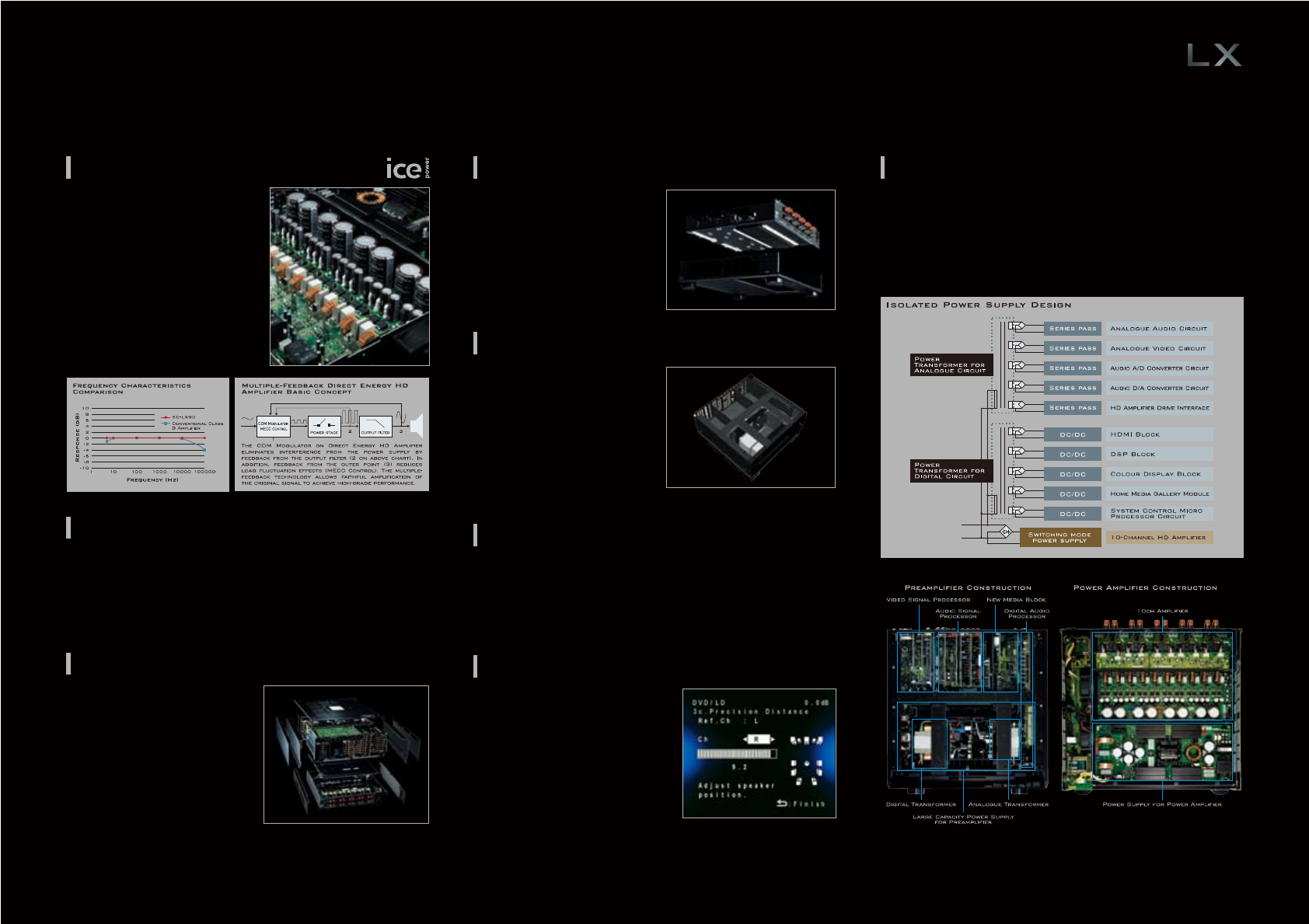Click 'Power Transformer for Digital Circuit' box
The width and height of the screenshot is (1309, 924).
coord(951,471)
